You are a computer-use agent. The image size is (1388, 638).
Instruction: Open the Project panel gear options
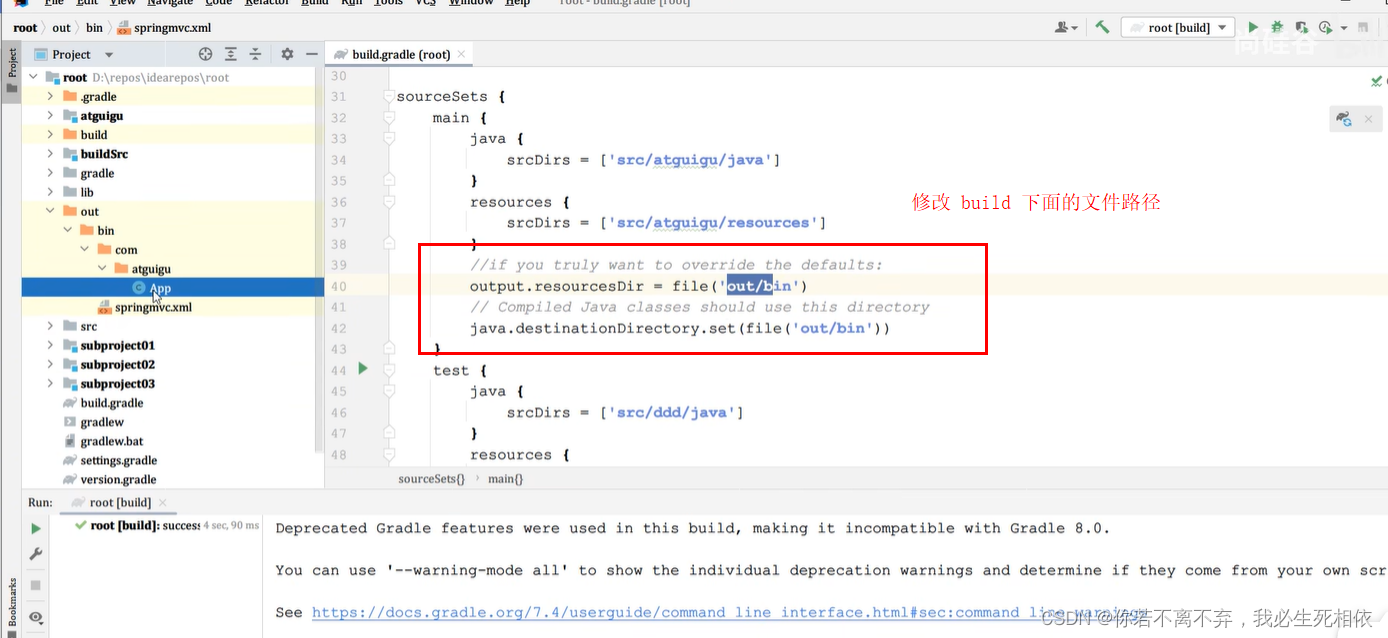287,54
